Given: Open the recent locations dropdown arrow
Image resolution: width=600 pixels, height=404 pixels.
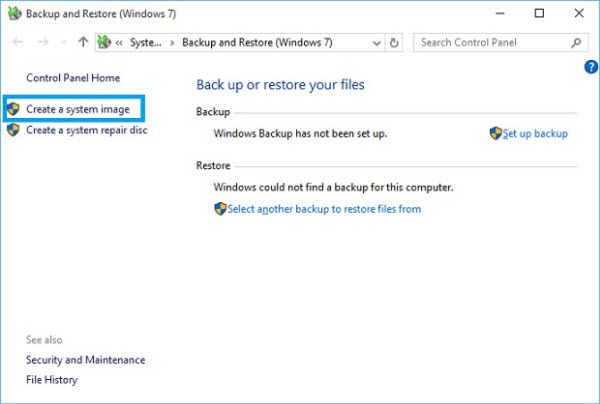Looking at the screenshot, I should [64, 42].
